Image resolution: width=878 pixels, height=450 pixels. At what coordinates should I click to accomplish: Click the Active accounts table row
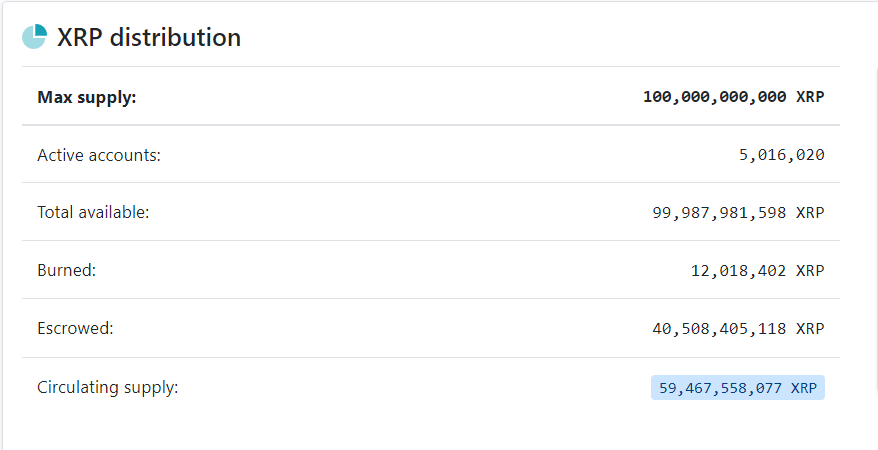[x=431, y=154]
